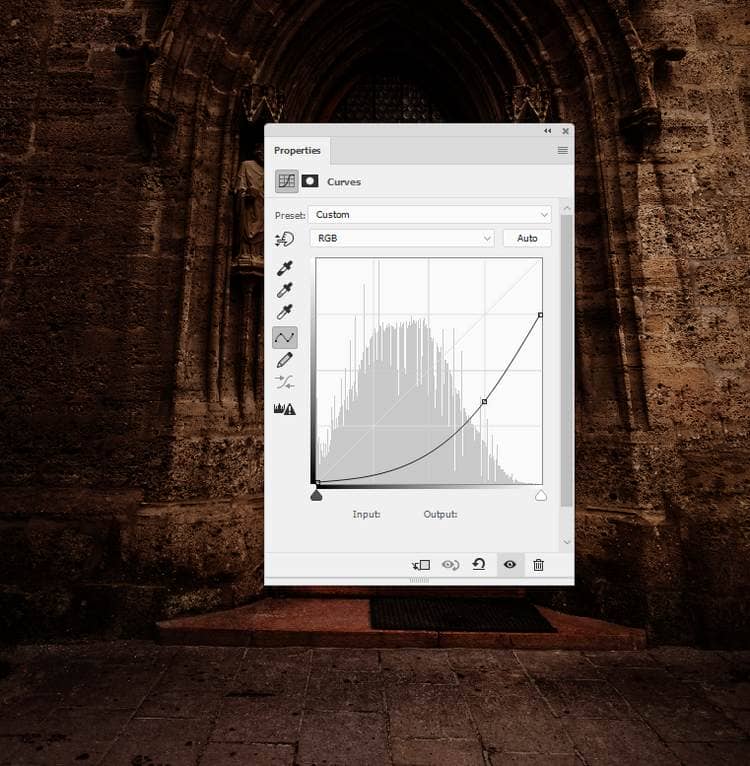Screen dimensions: 750x766
Task: Click the white point input slider
Action: pyautogui.click(x=541, y=496)
